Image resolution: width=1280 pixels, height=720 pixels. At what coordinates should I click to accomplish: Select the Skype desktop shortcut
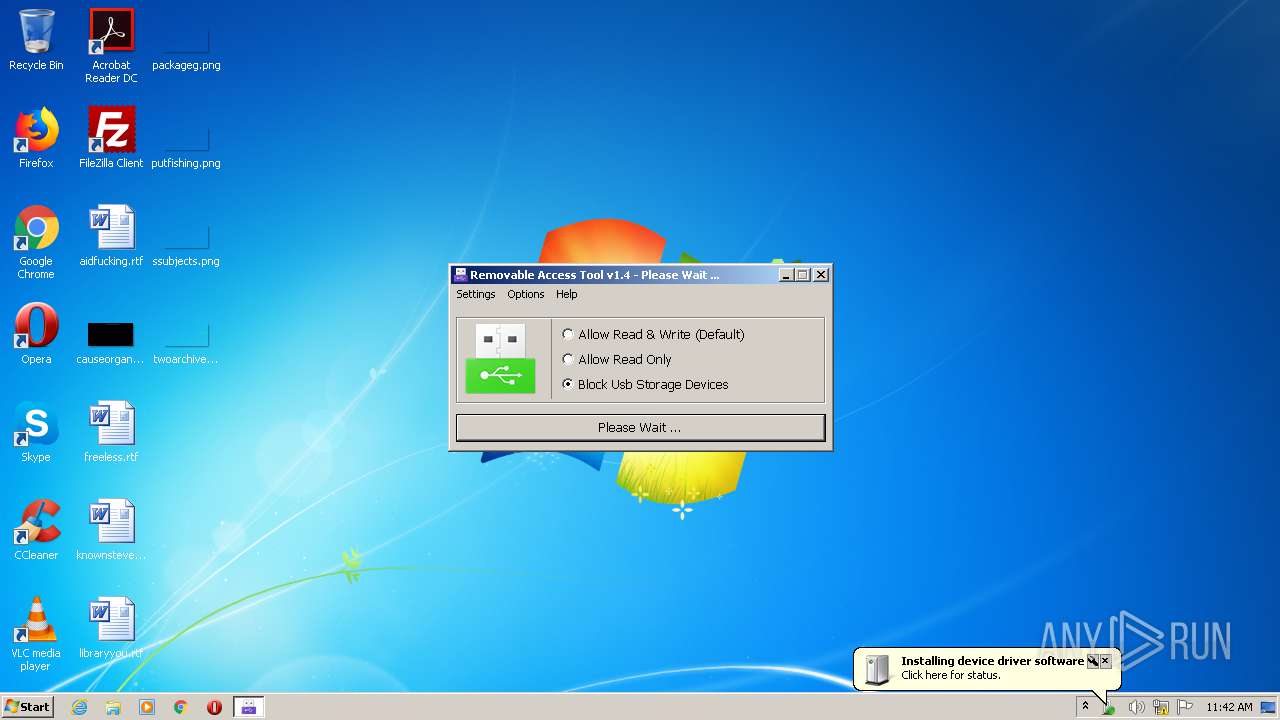pos(36,432)
